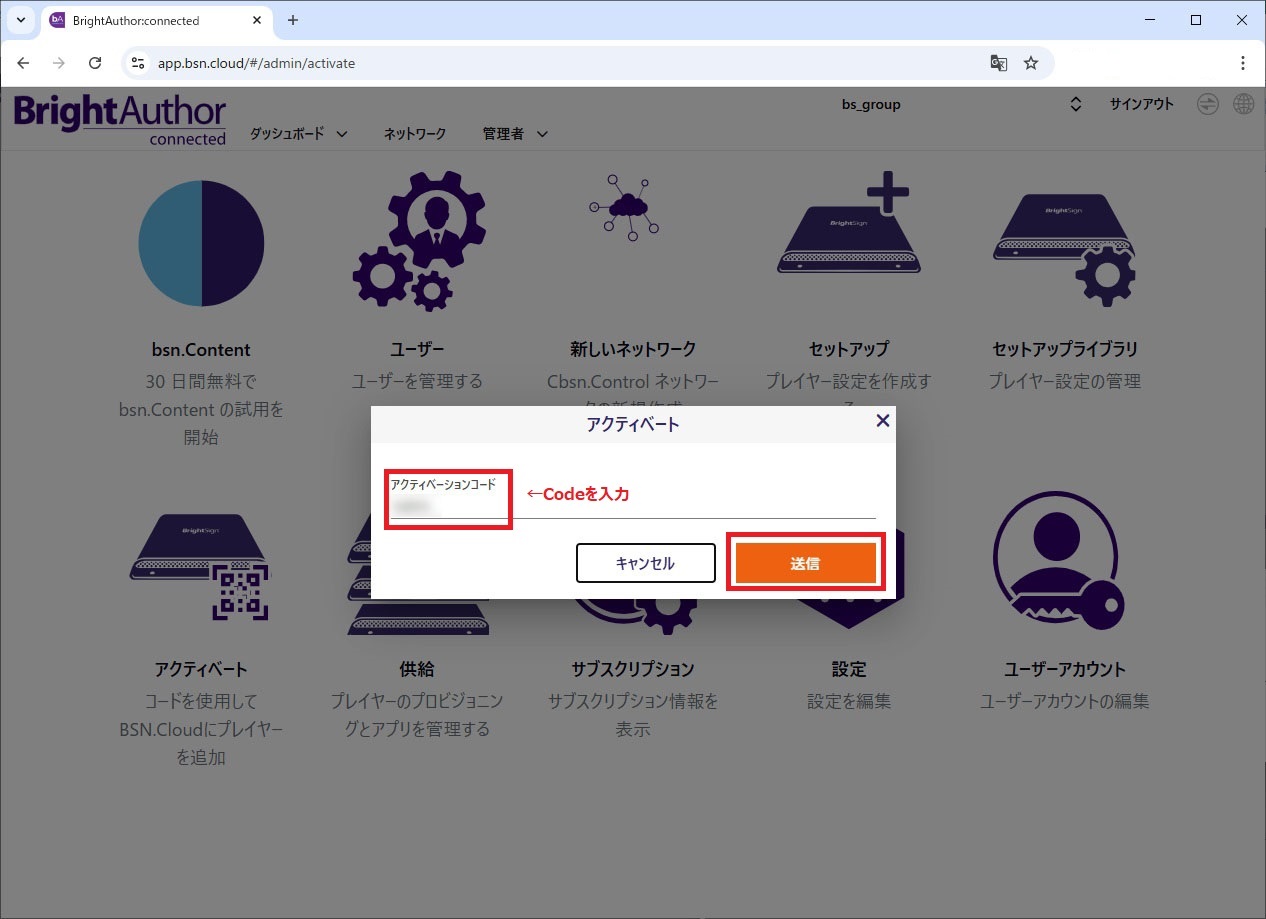Open the セットアップライブラリ player-gear icon

(x=1064, y=250)
